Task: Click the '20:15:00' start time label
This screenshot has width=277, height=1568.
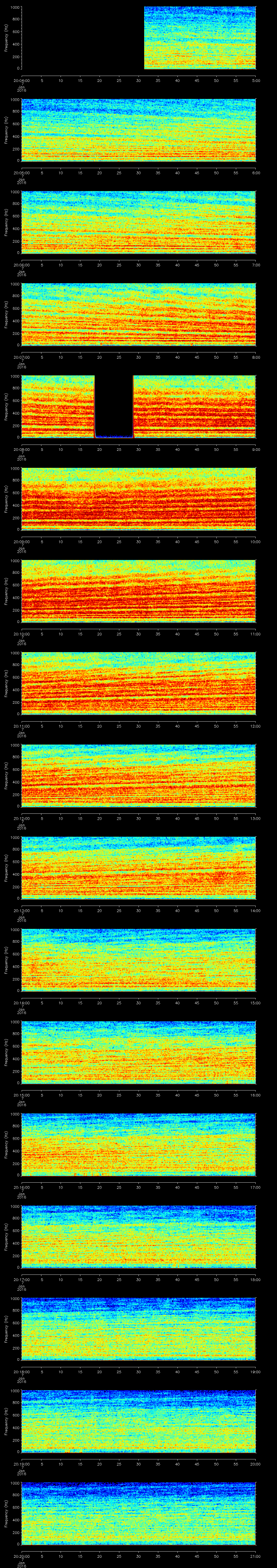Action: pyautogui.click(x=21, y=1095)
